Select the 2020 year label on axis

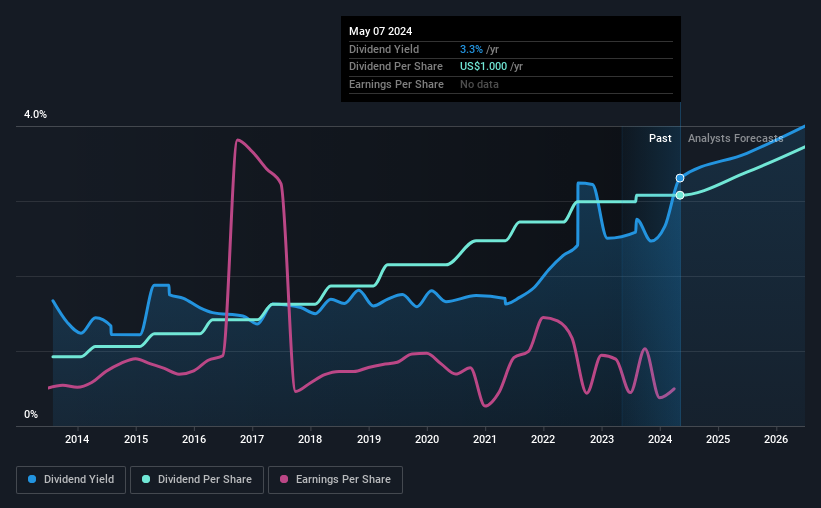(427, 439)
